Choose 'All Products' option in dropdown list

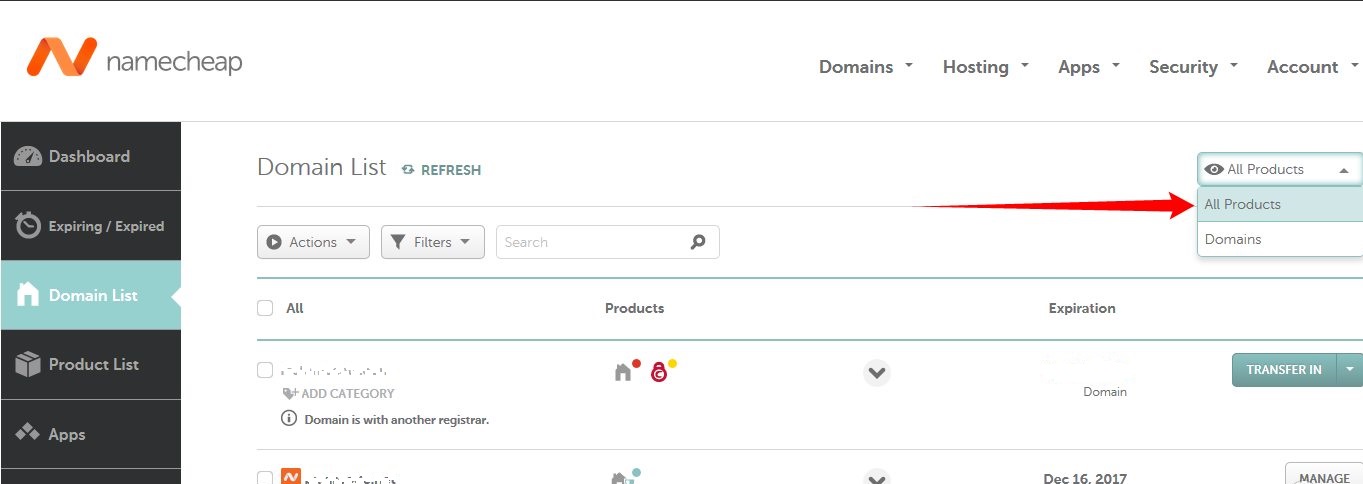[1280, 204]
